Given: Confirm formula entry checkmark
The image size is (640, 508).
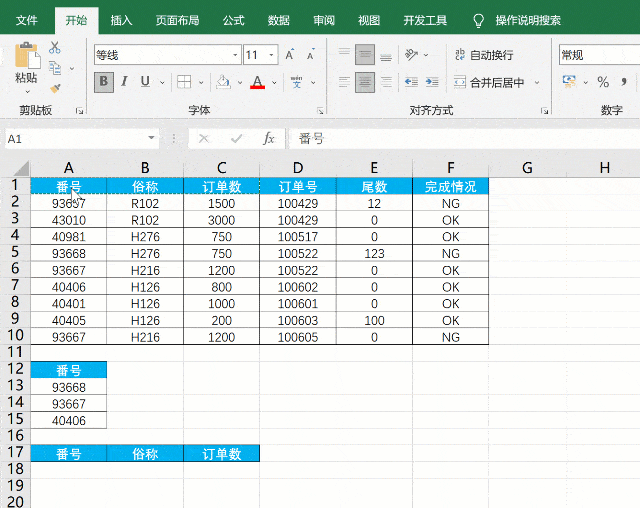Looking at the screenshot, I should coord(236,139).
